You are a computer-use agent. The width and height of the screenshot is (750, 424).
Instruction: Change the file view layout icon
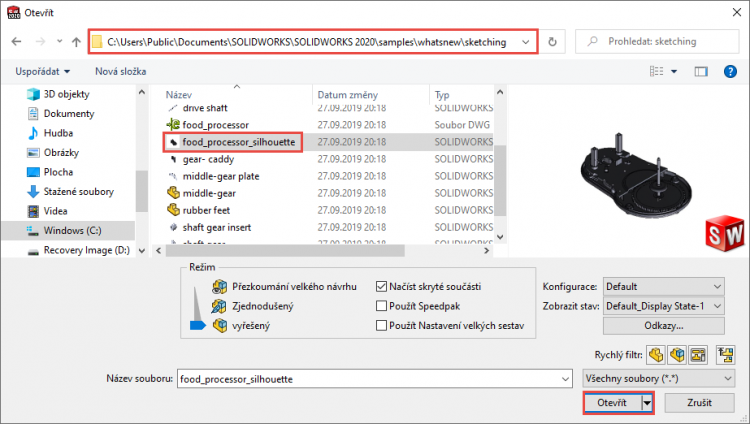656,72
